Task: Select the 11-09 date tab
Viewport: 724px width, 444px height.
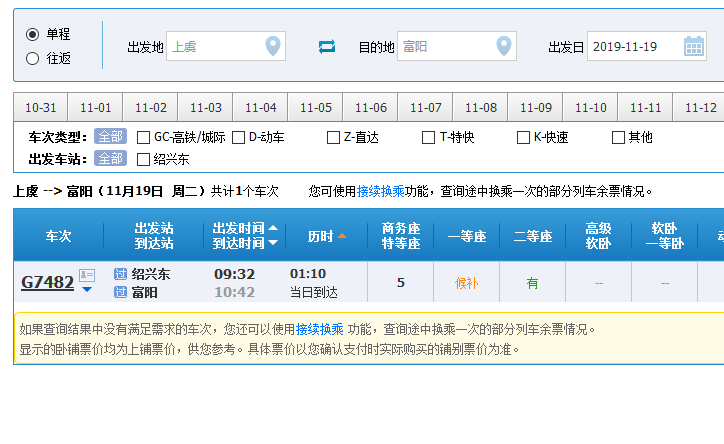Action: click(x=536, y=108)
